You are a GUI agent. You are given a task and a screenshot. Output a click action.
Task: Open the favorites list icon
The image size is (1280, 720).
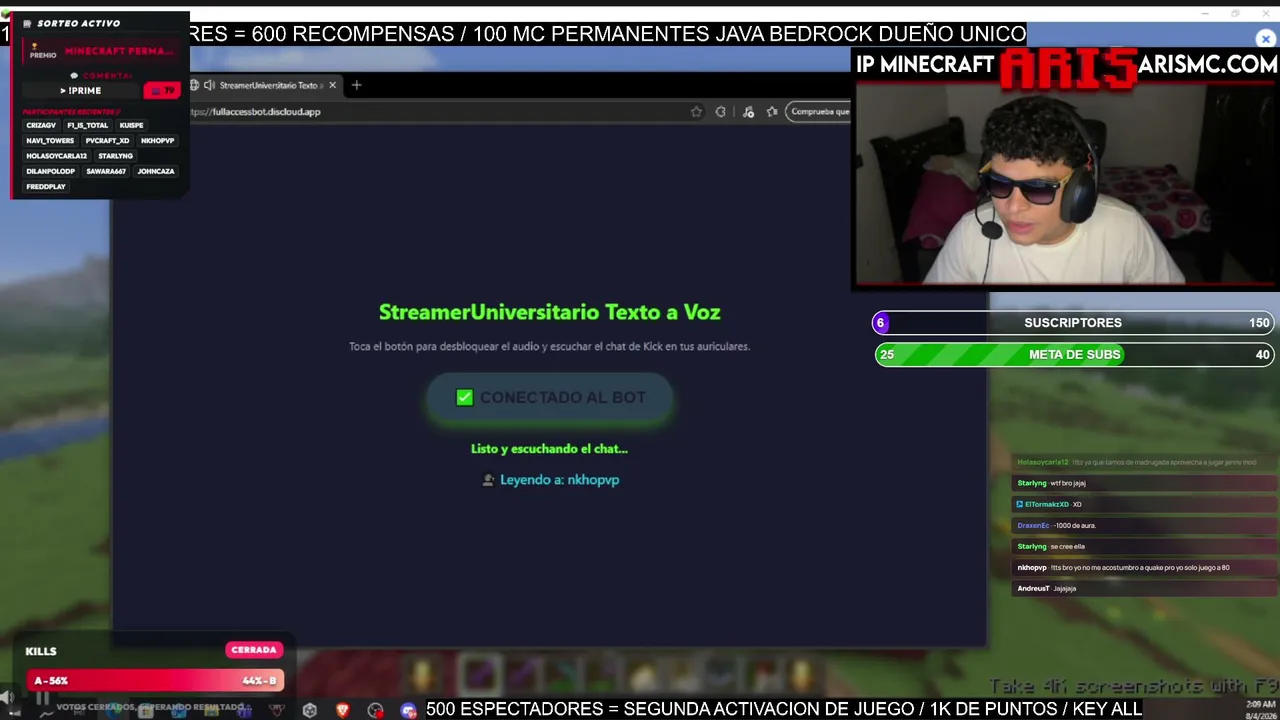[x=772, y=112]
